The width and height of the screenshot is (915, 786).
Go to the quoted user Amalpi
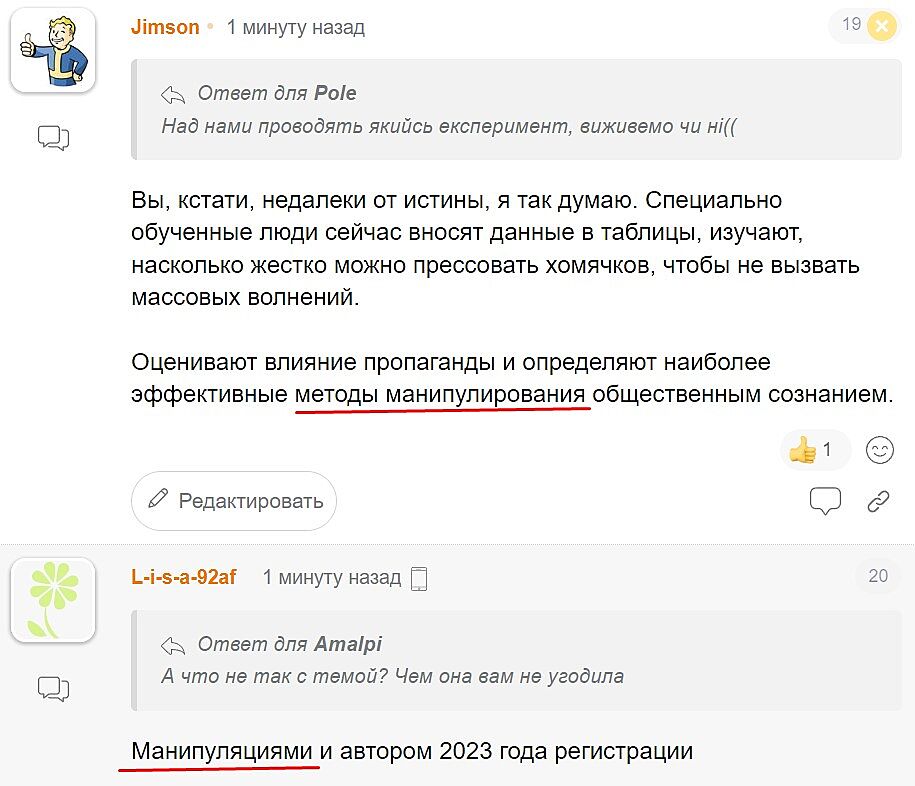pos(348,644)
